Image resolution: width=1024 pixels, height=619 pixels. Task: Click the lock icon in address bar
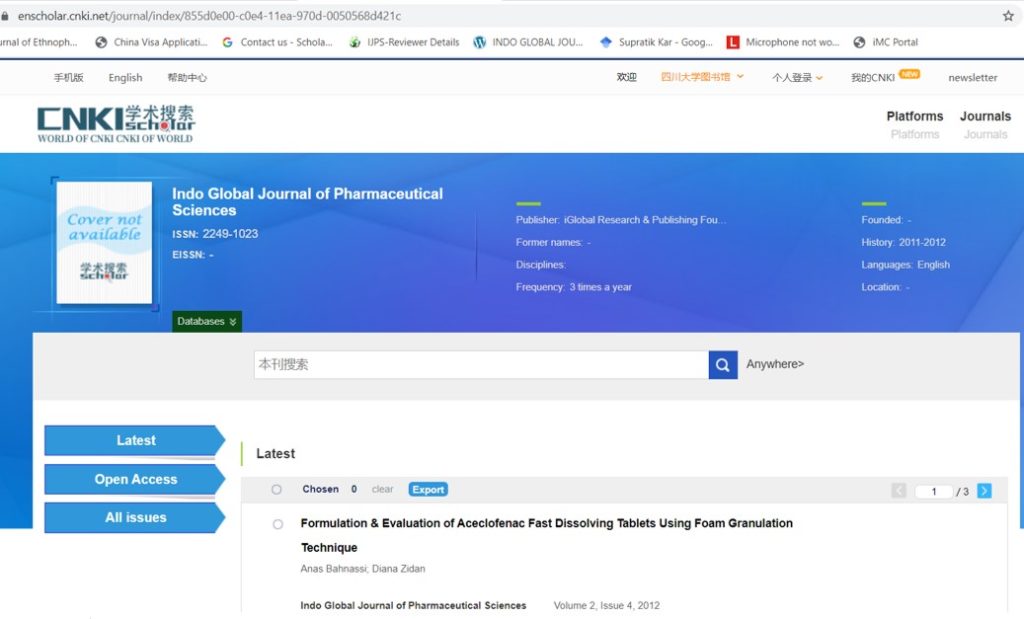(5, 16)
